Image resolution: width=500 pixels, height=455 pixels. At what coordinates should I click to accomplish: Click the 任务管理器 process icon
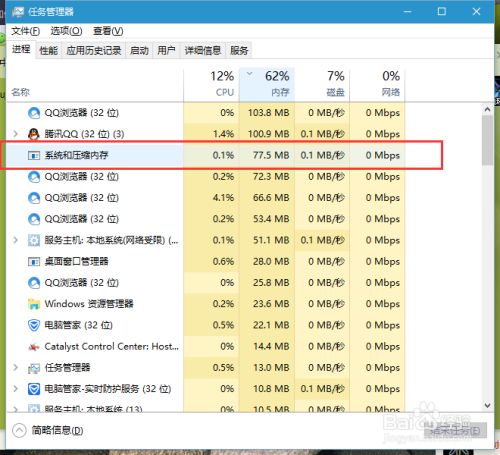34,368
